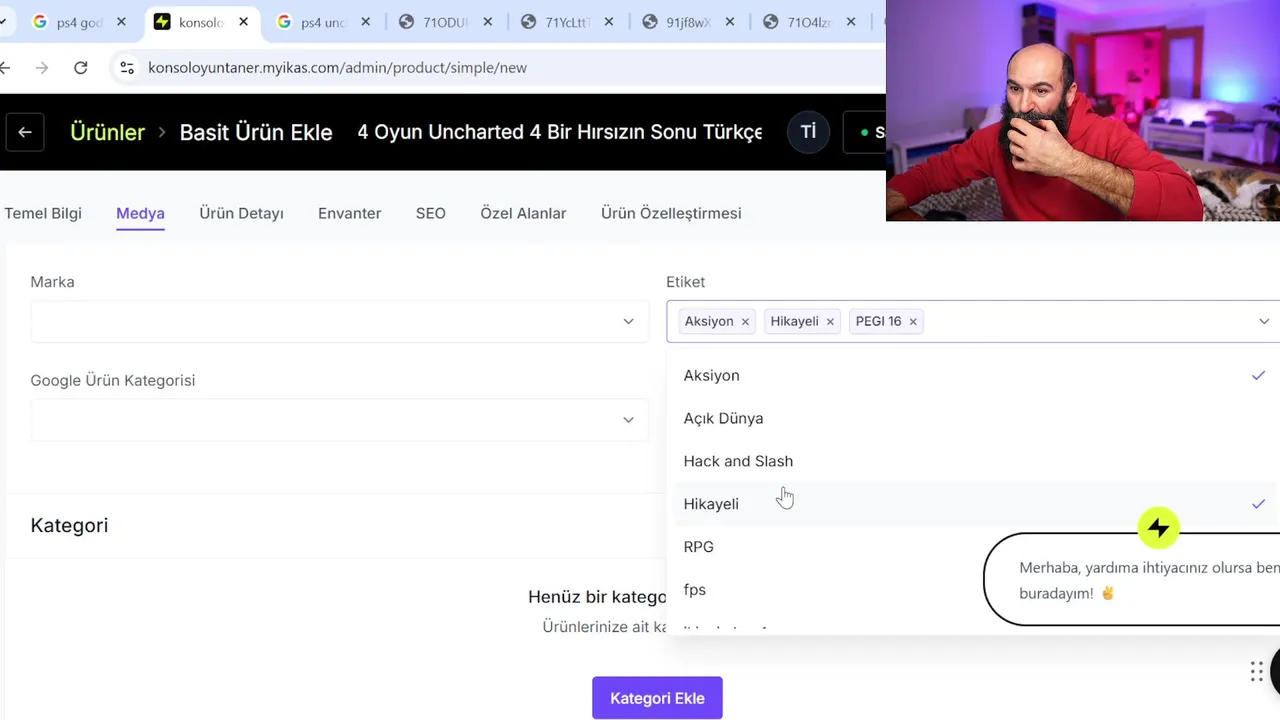Switch to the Özel Alanlar tab

click(x=523, y=213)
